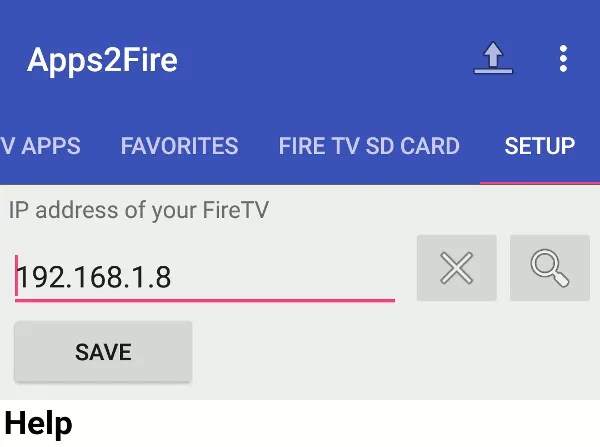Search network for FireTV devices
This screenshot has width=600, height=447.
click(549, 268)
